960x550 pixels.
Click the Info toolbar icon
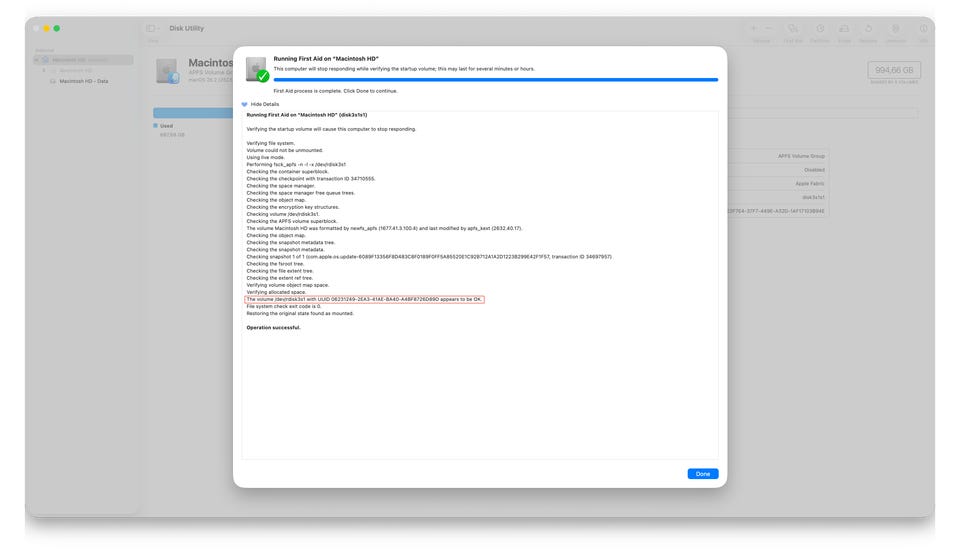pyautogui.click(x=923, y=28)
